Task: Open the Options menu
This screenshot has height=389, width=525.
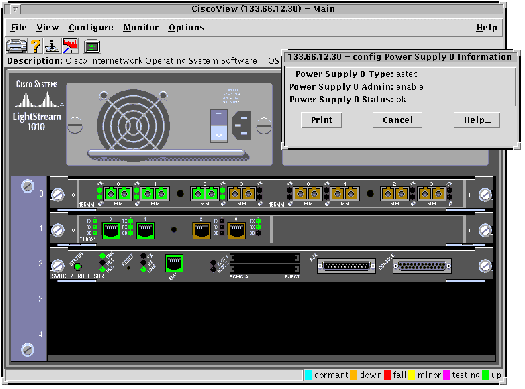Action: click(x=186, y=27)
